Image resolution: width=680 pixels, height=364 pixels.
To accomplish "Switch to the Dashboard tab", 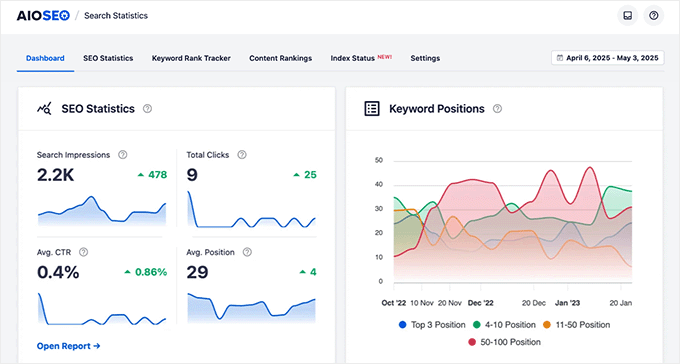I will pos(45,58).
